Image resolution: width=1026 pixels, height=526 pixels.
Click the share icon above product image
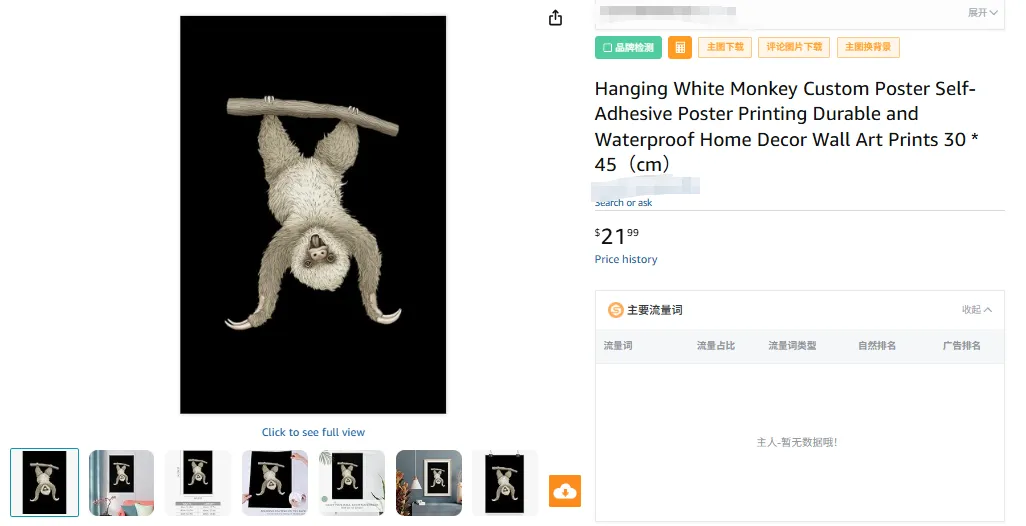[x=555, y=18]
